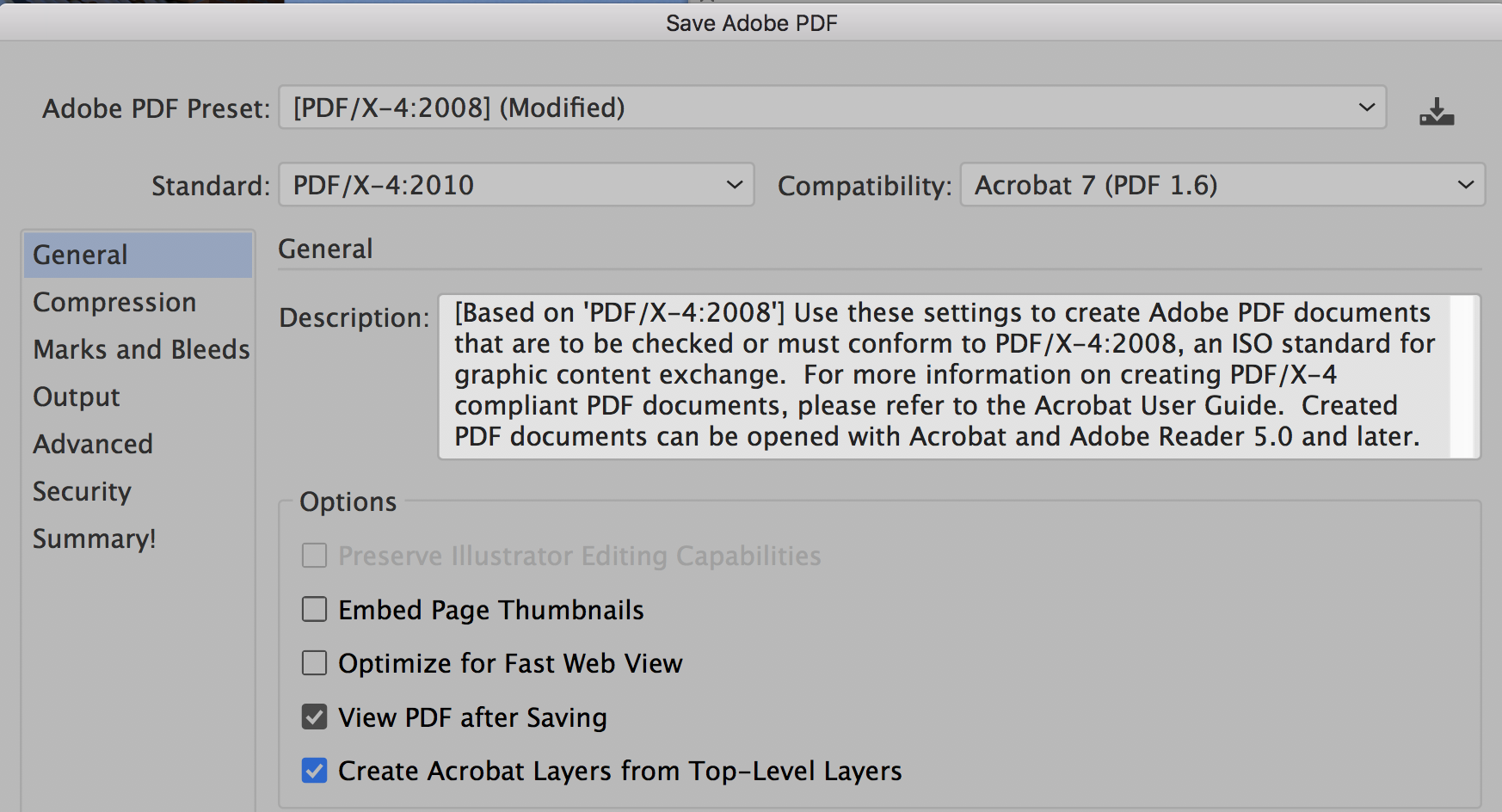This screenshot has width=1502, height=812.
Task: Click the Preset dropdown chevron arrow
Action: coord(1365,108)
